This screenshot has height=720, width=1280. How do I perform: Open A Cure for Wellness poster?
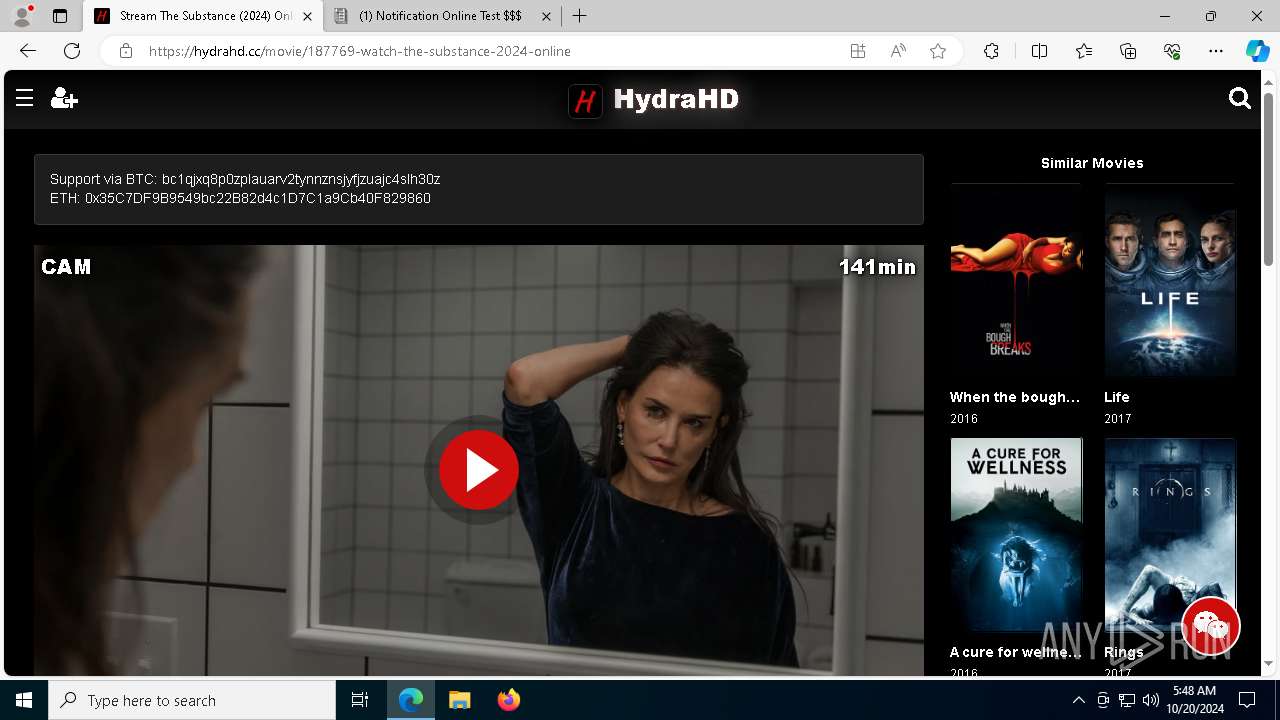click(1016, 535)
